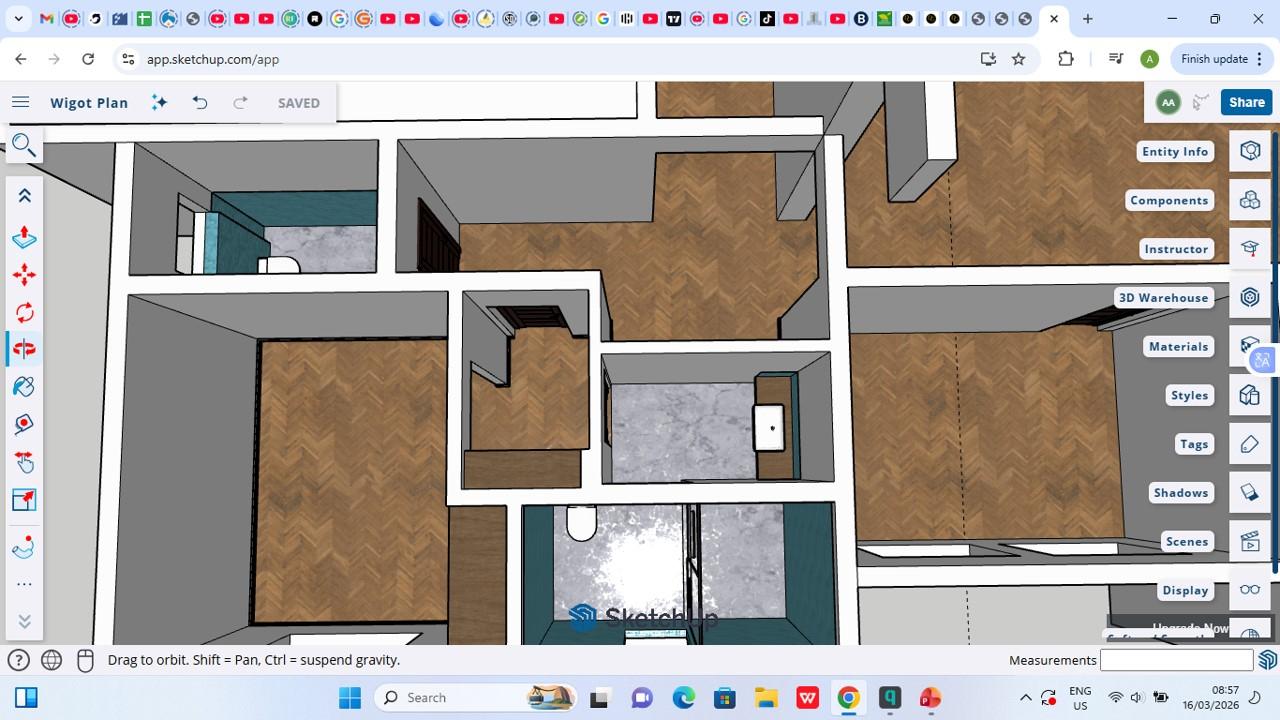Open the Components panel icon
This screenshot has height=720, width=1280.
tap(1249, 200)
